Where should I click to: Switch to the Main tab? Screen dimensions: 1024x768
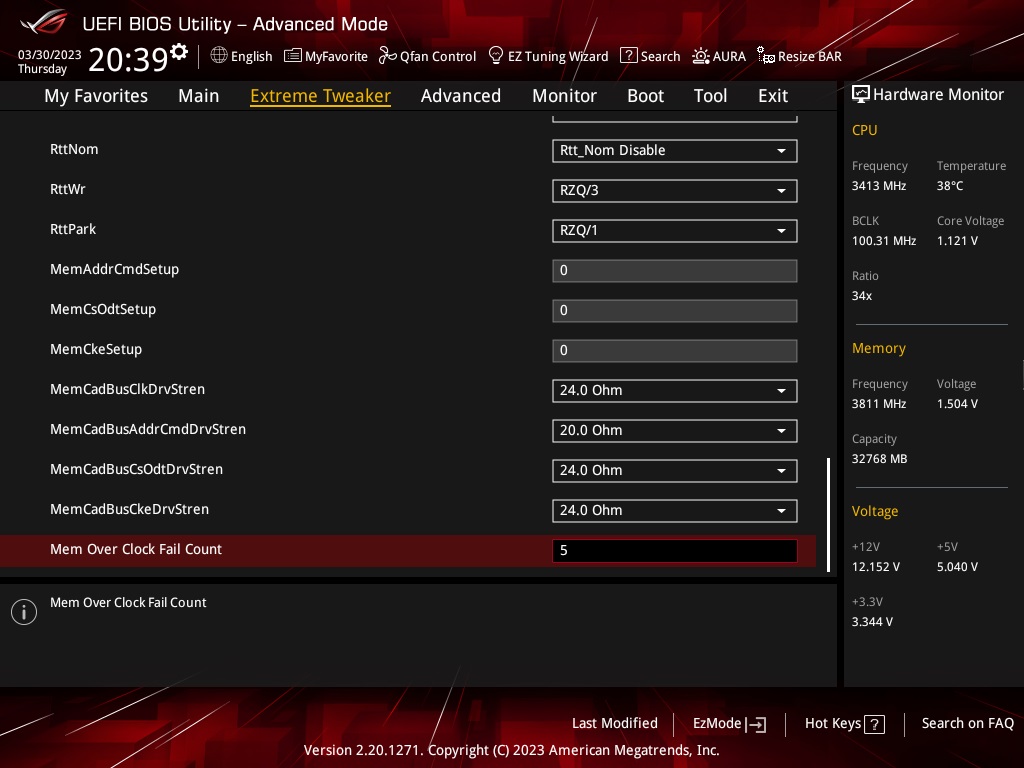[199, 96]
